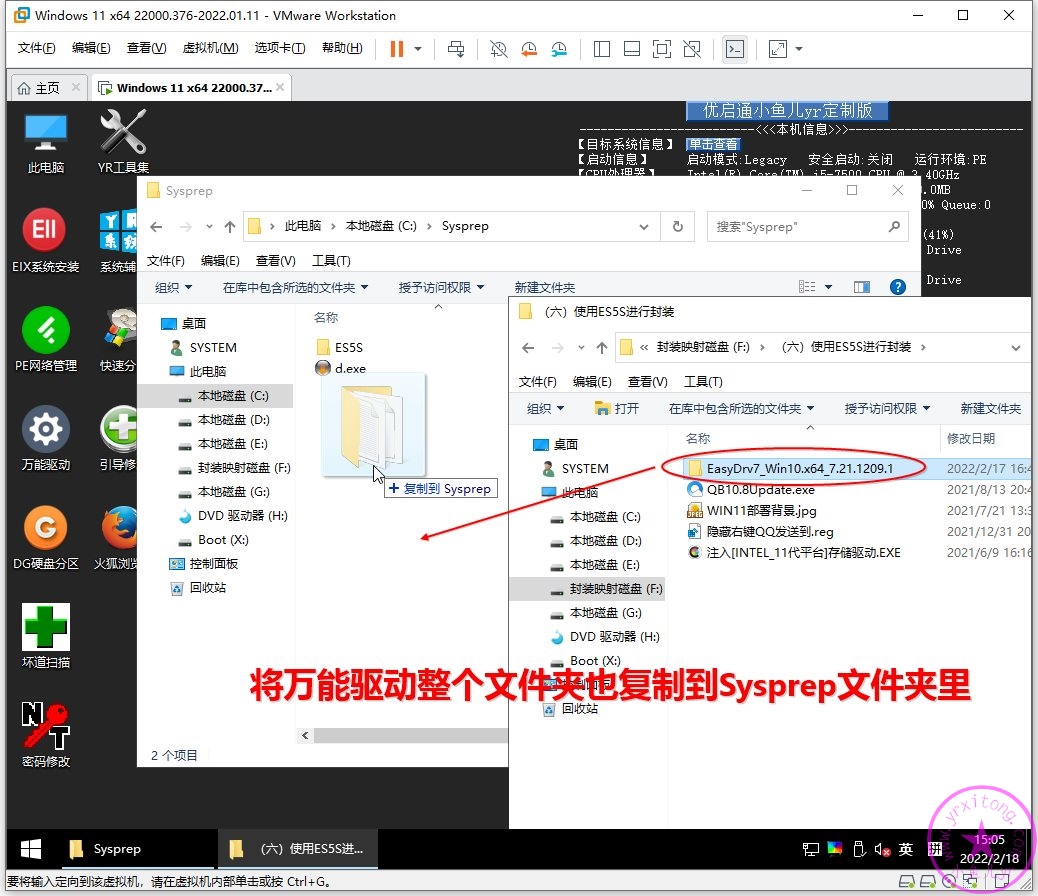Screen dimensions: 1038x896
Task: Open the 授予访问权限 dropdown in Sysprep window
Action: (442, 287)
